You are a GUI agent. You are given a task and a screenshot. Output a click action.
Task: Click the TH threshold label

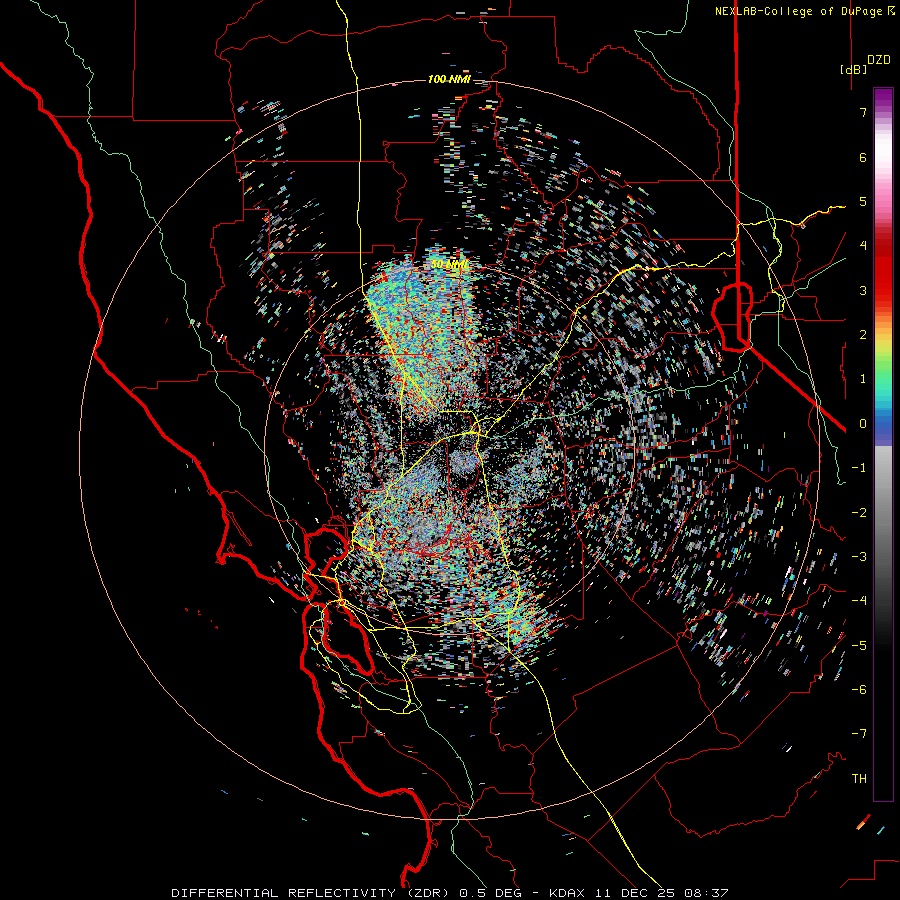859,779
